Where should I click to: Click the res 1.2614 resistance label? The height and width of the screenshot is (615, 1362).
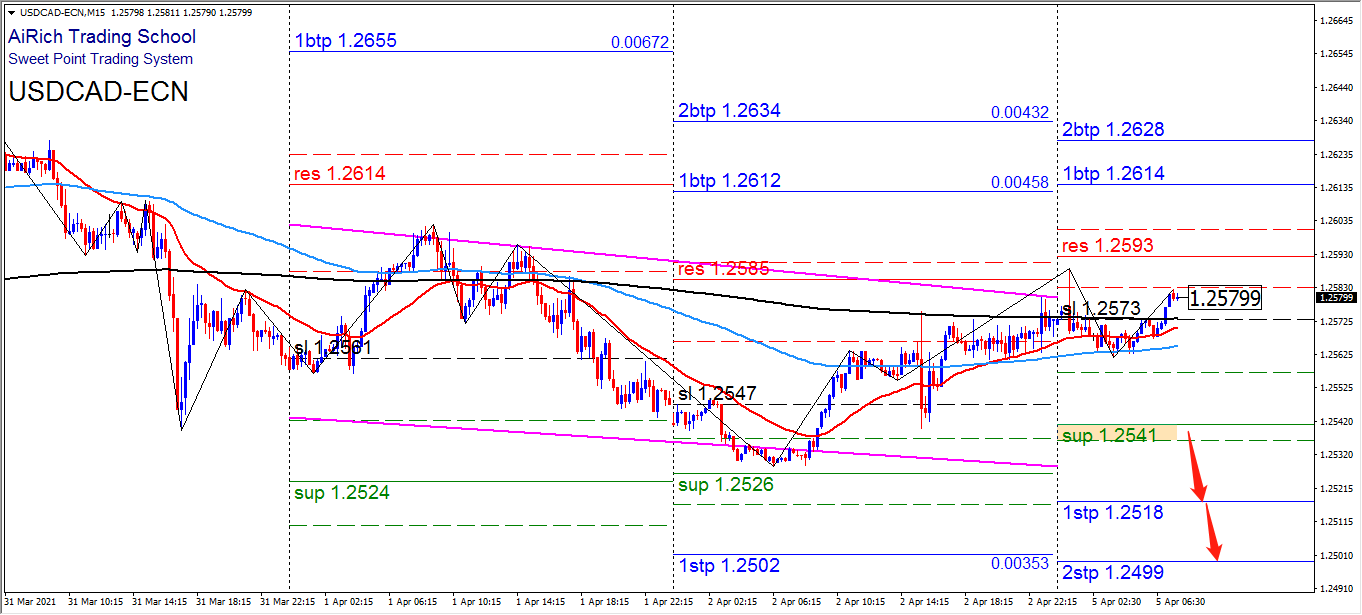point(340,174)
